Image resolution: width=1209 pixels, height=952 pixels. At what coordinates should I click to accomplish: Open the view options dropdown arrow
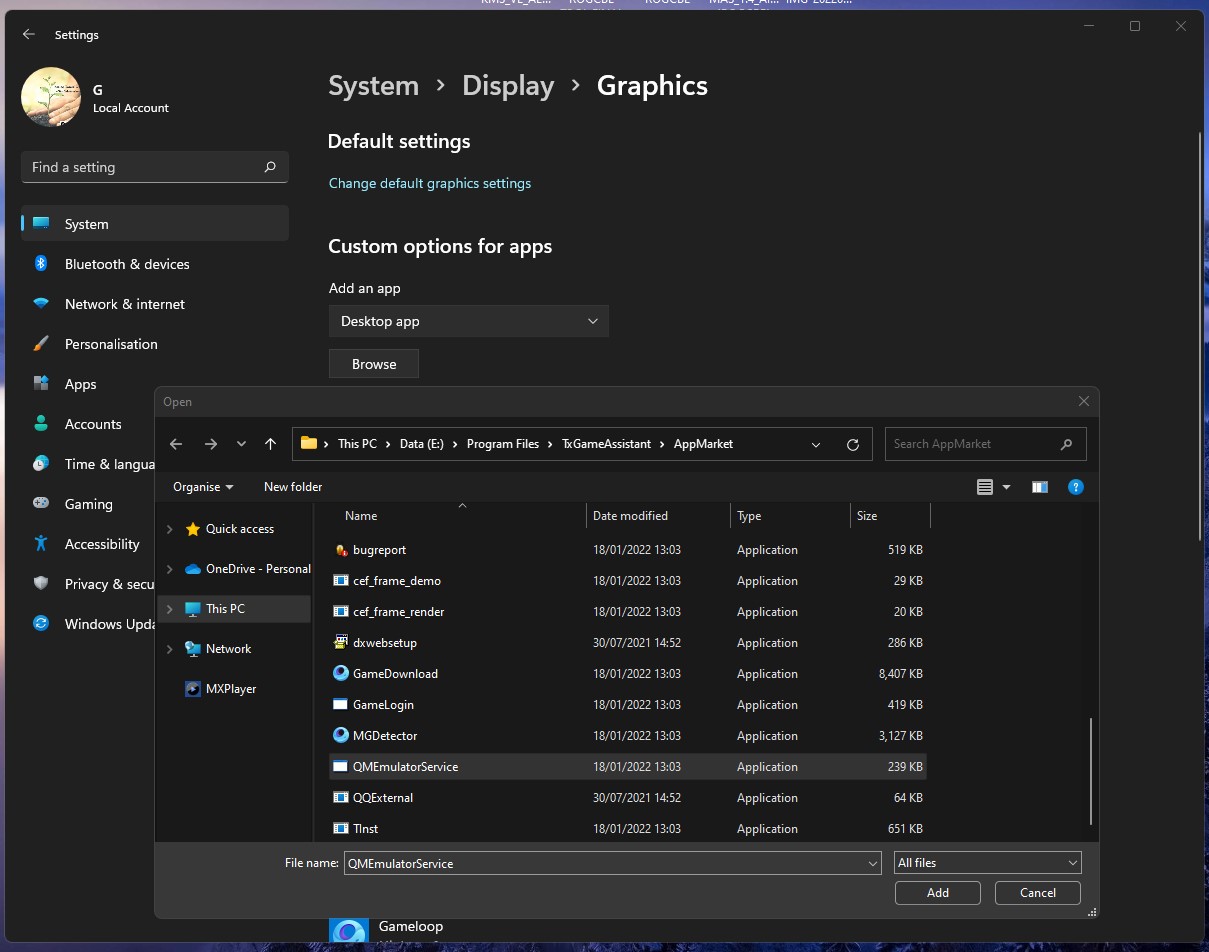1006,487
